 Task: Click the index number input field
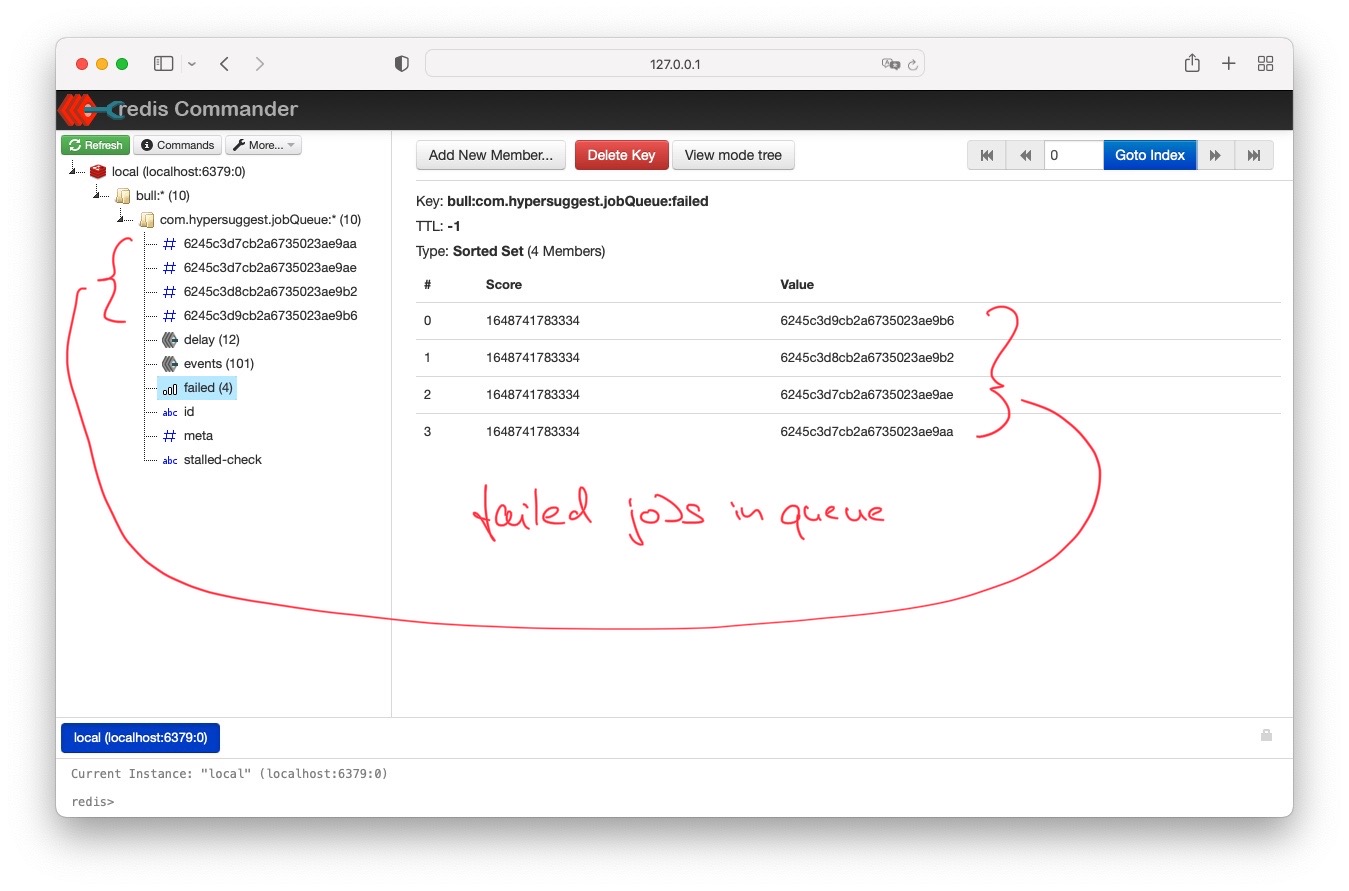click(x=1073, y=155)
